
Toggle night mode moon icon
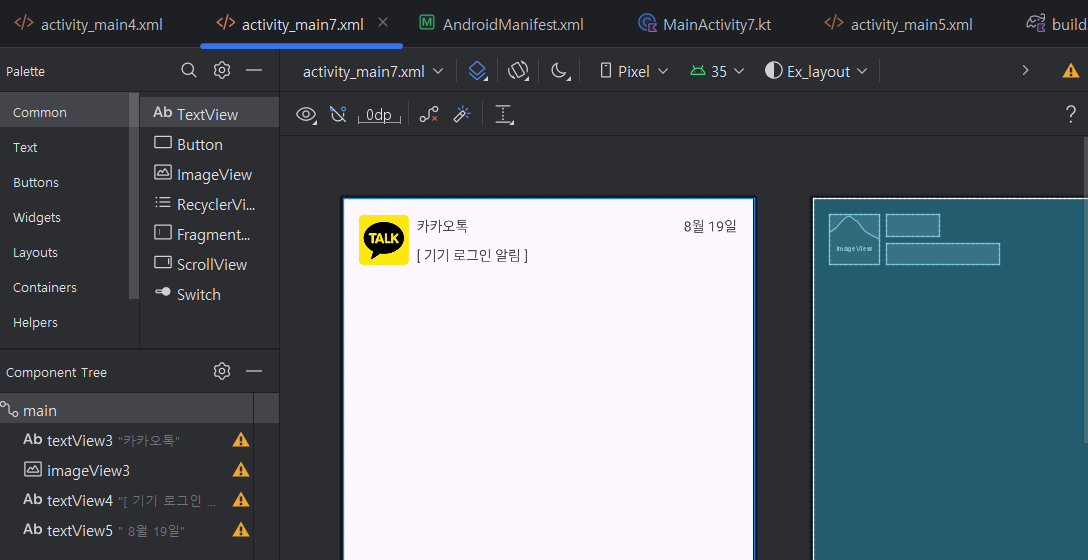[x=559, y=71]
